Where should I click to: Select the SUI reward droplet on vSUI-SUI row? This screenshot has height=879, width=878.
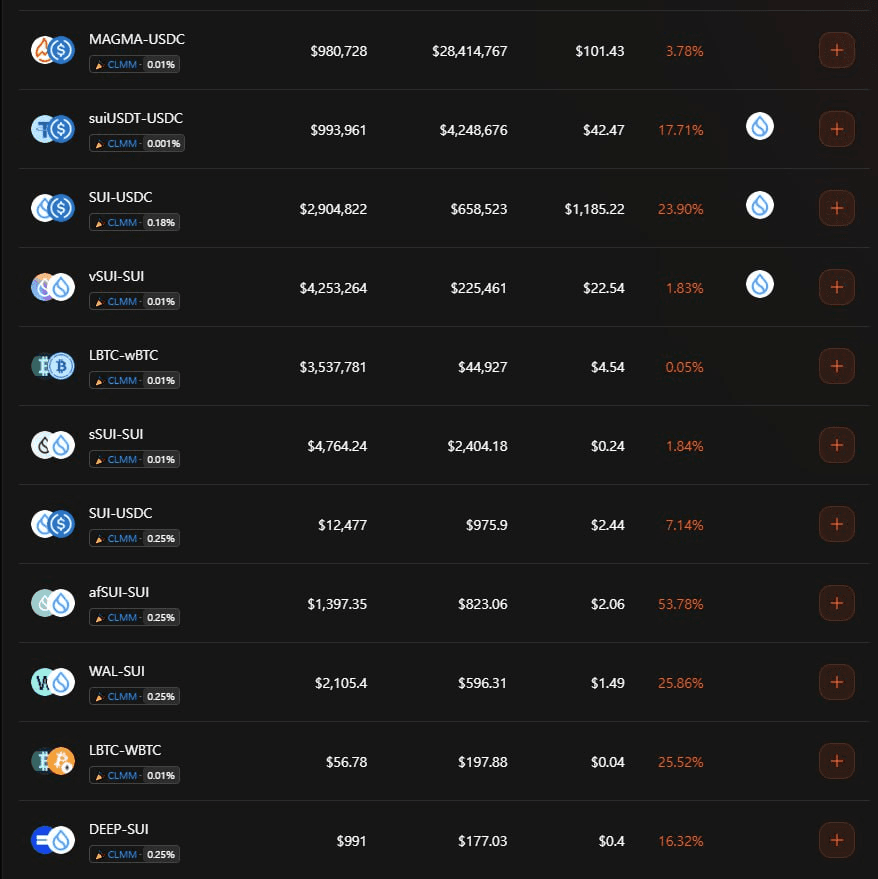coord(760,284)
